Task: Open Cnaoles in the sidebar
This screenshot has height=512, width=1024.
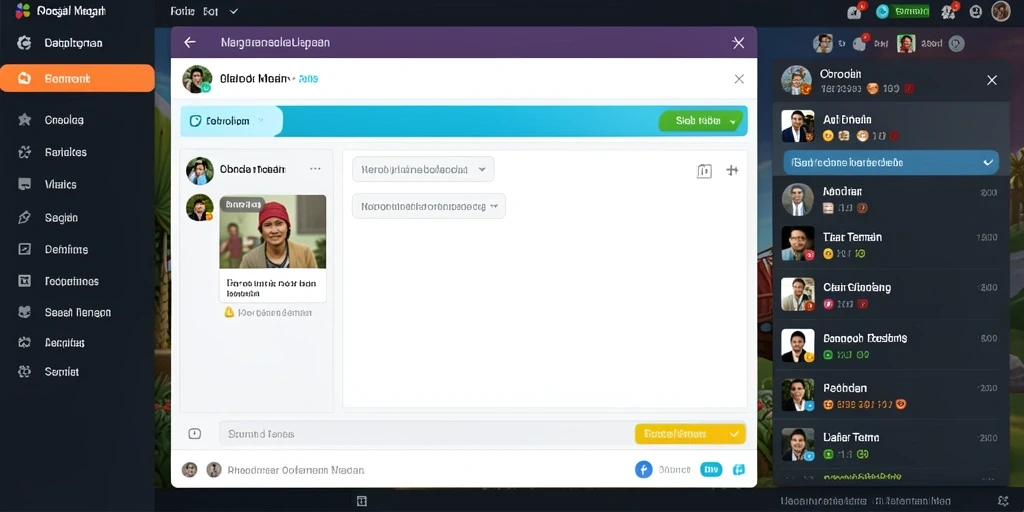Action: coord(64,120)
